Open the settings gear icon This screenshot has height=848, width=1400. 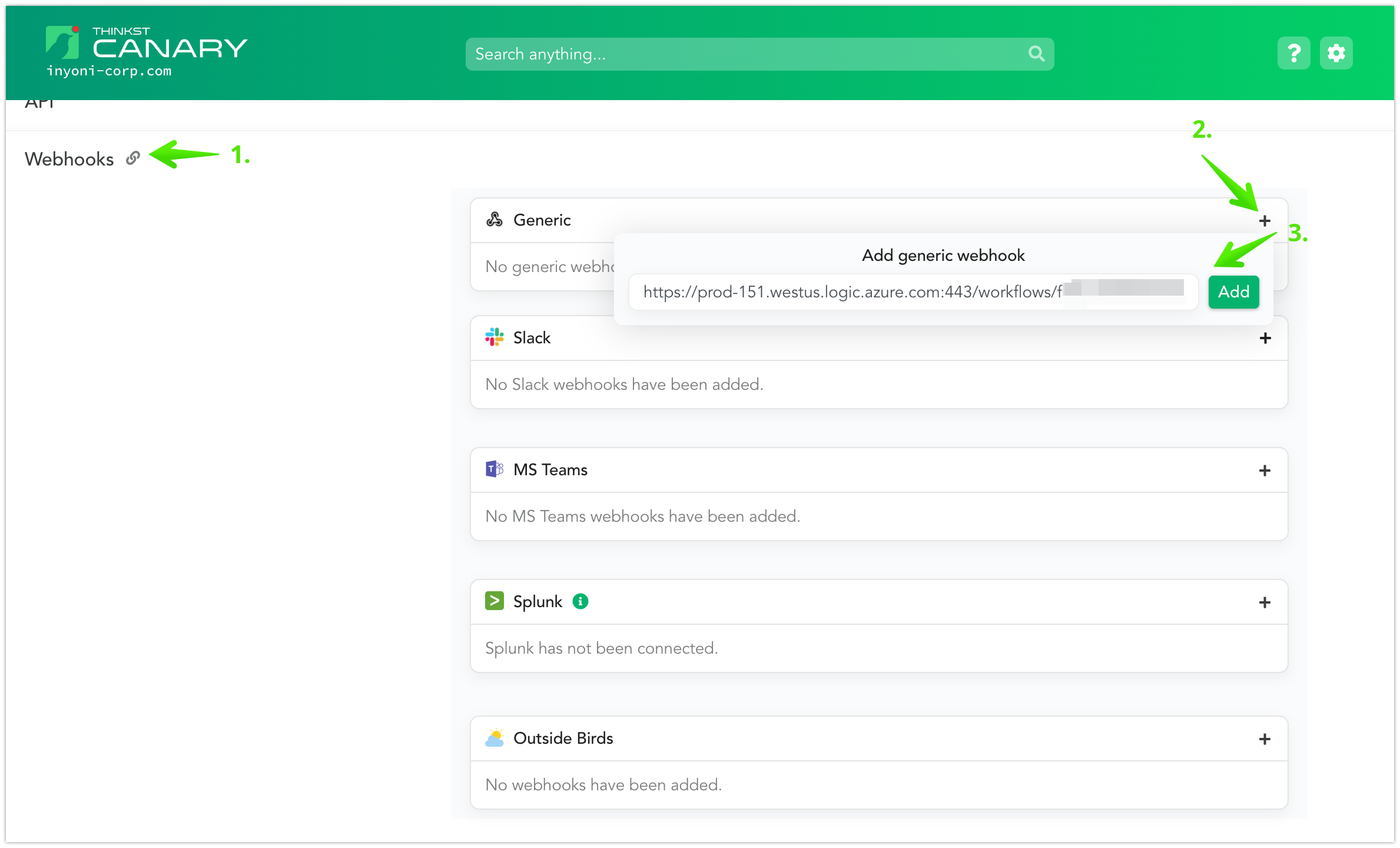(1336, 54)
